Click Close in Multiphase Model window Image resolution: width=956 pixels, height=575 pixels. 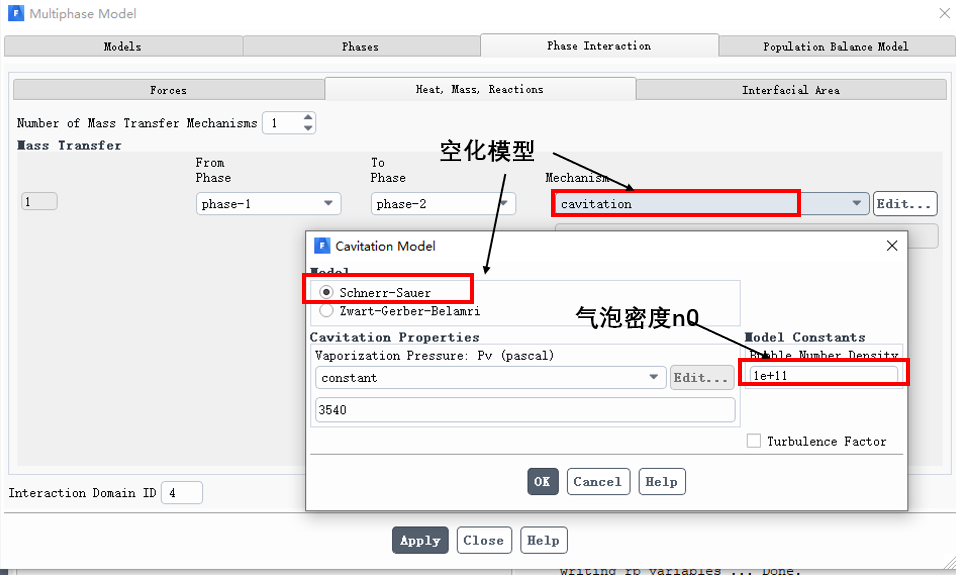click(x=484, y=540)
